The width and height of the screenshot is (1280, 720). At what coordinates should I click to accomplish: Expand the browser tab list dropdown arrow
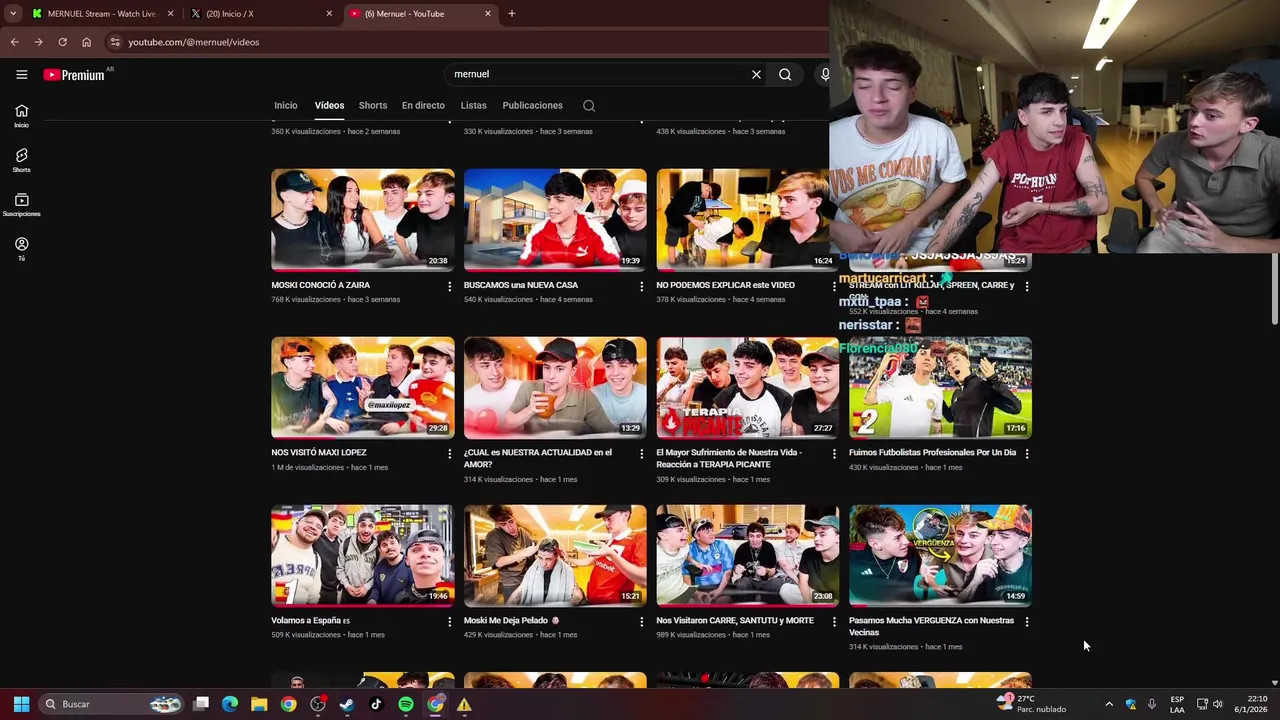click(13, 14)
